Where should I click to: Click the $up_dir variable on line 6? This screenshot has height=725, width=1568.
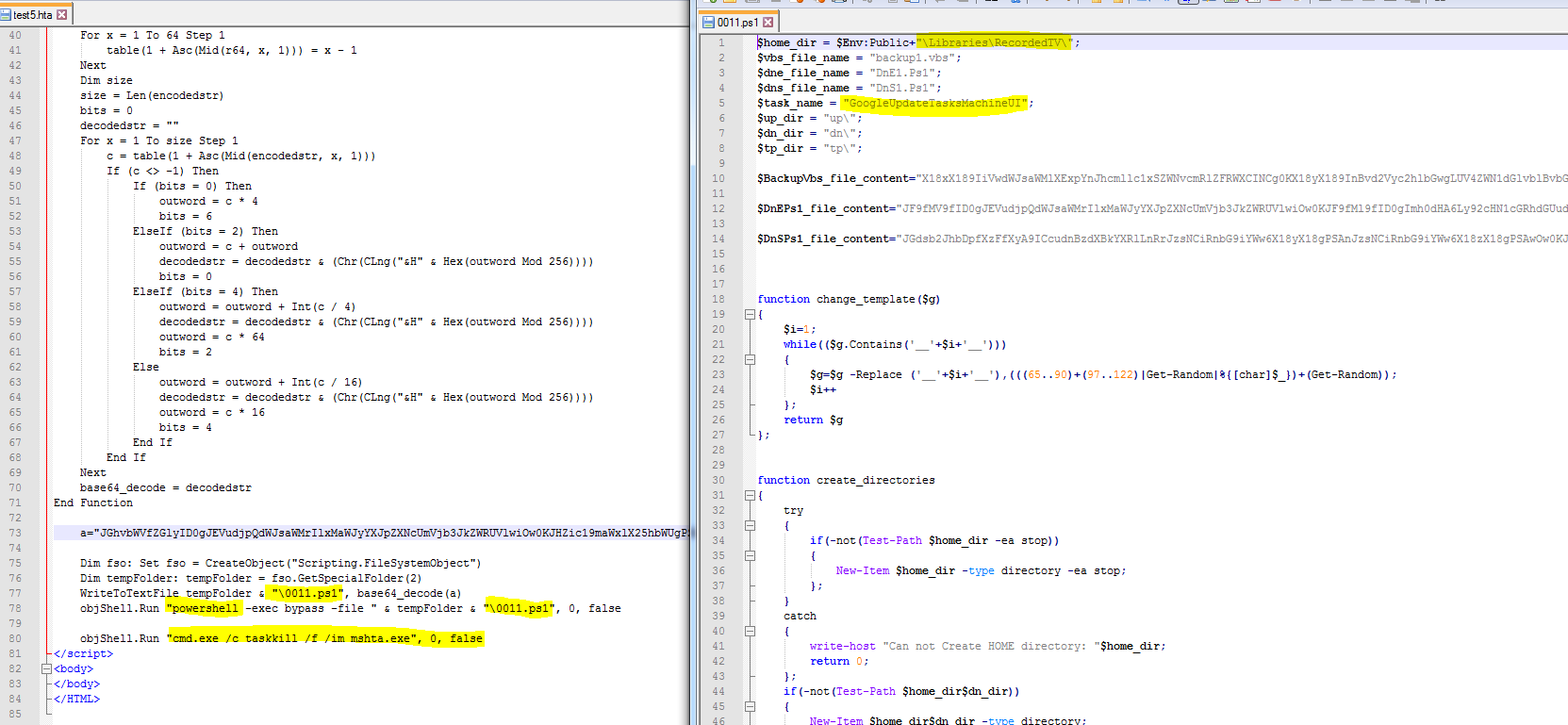pyautogui.click(x=780, y=118)
